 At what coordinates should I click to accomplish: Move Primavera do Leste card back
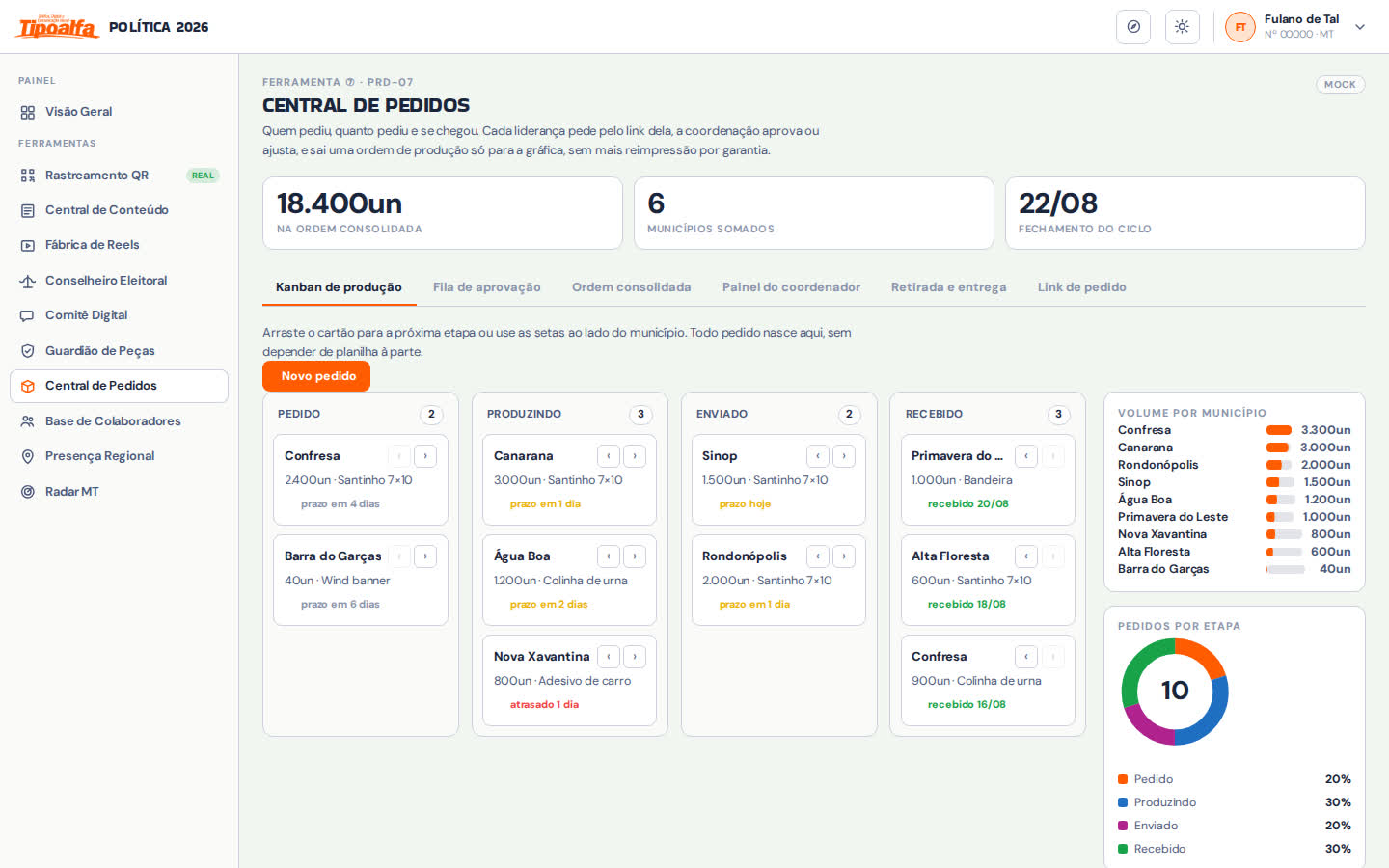point(1026,456)
